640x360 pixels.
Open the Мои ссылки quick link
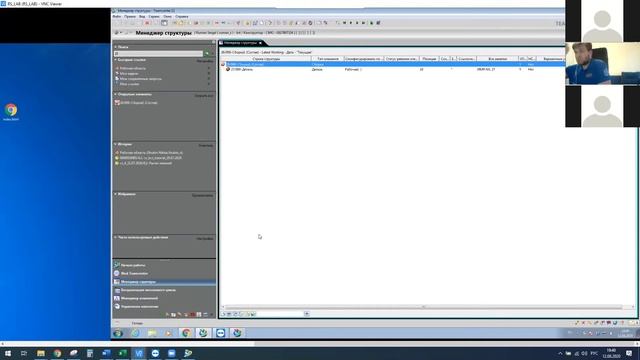(129, 84)
